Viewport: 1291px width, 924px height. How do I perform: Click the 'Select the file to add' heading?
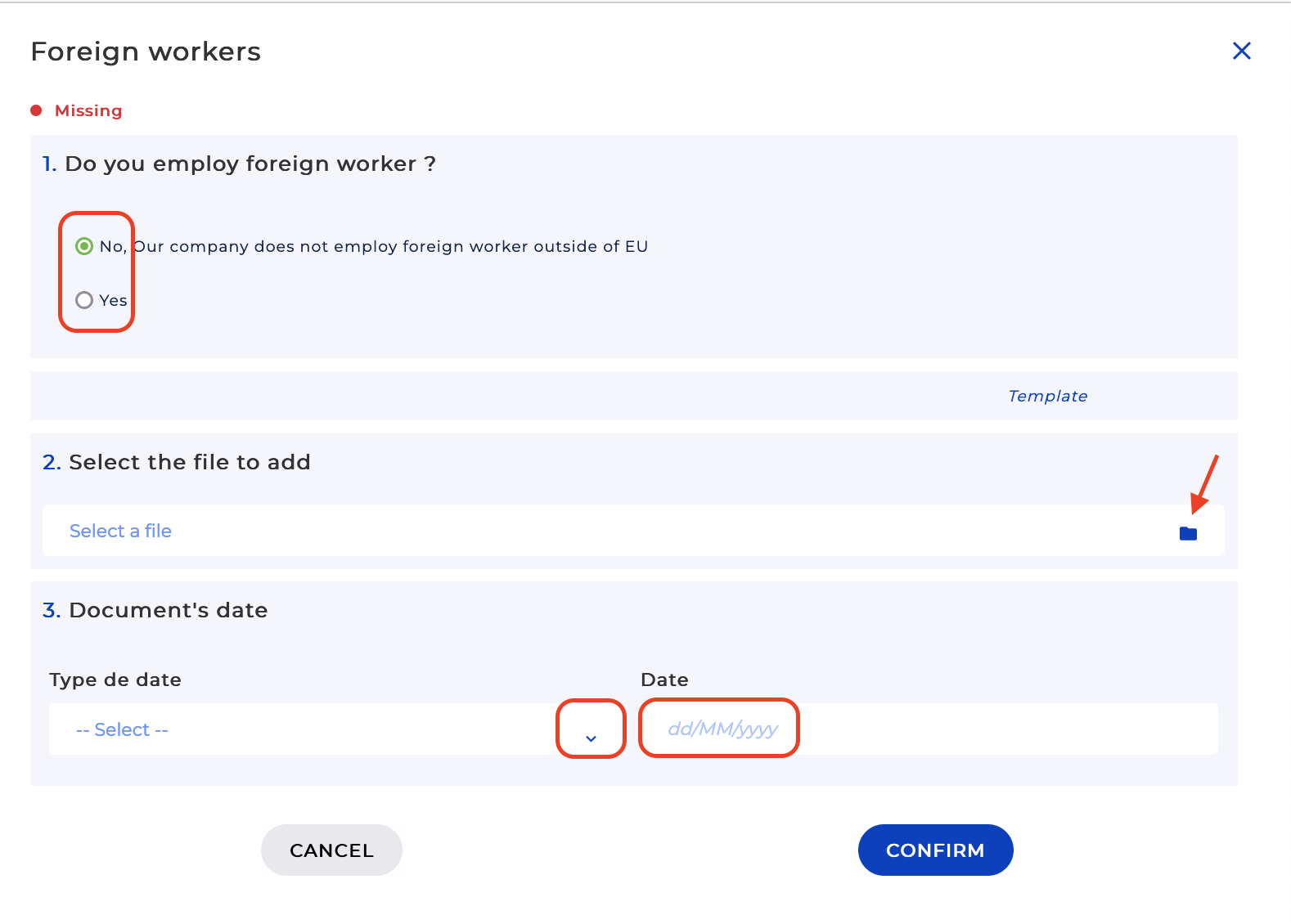189,462
